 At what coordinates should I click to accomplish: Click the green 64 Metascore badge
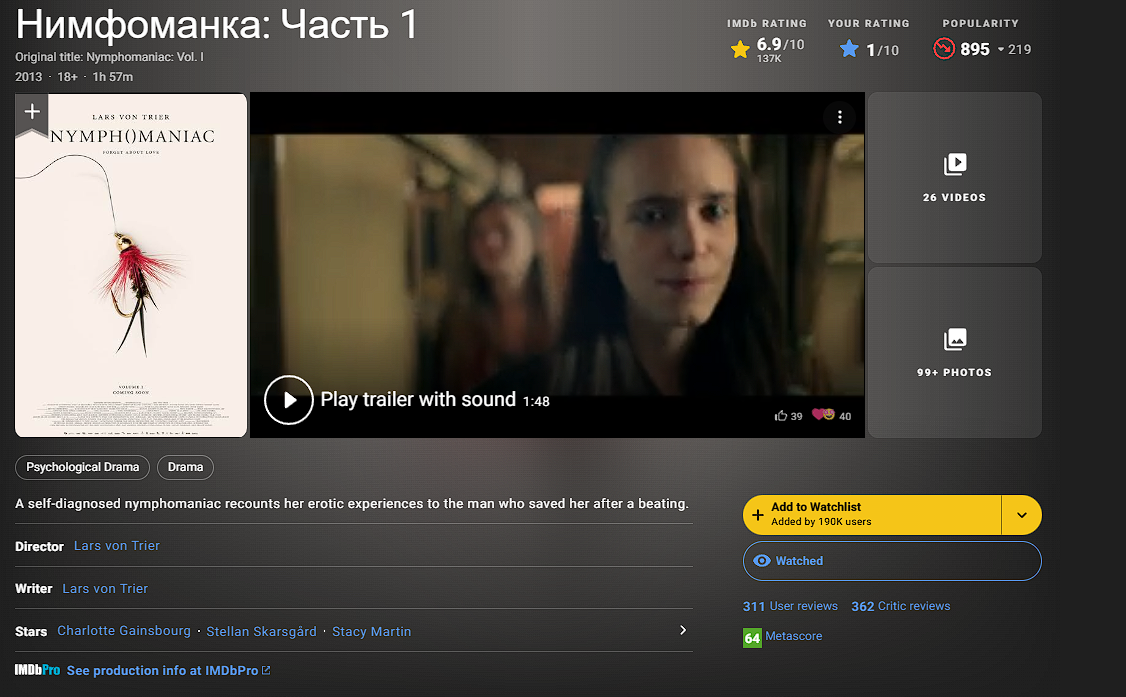752,637
